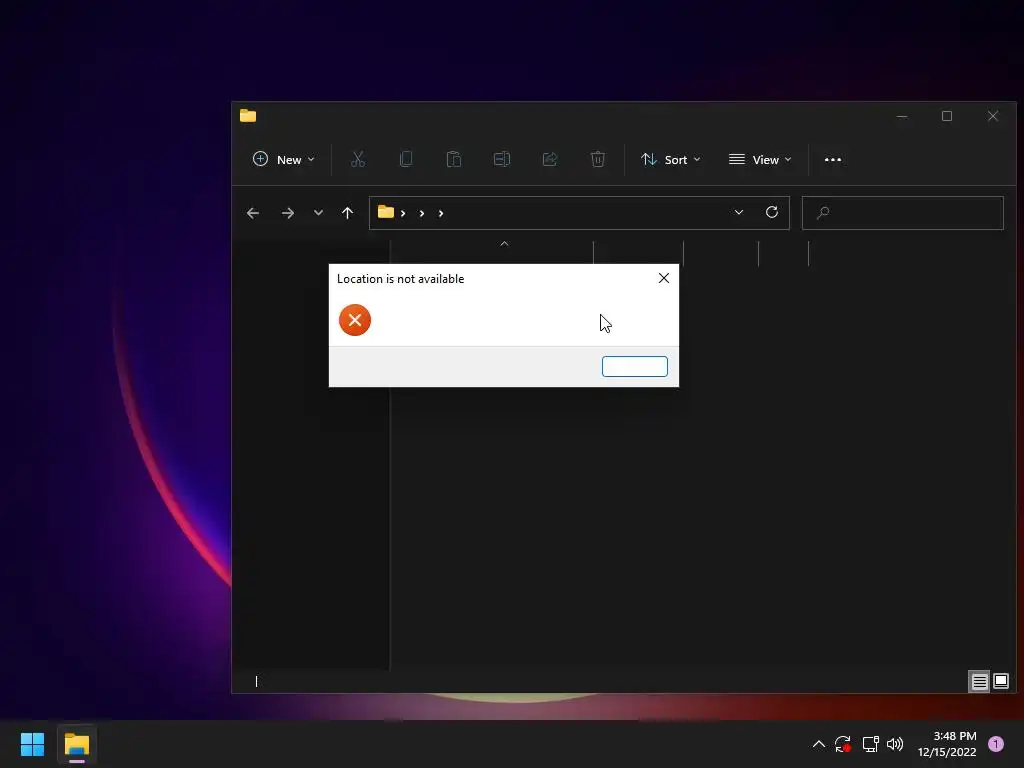Viewport: 1024px width, 768px height.
Task: Close the Location is not available dialog
Action: 664,278
